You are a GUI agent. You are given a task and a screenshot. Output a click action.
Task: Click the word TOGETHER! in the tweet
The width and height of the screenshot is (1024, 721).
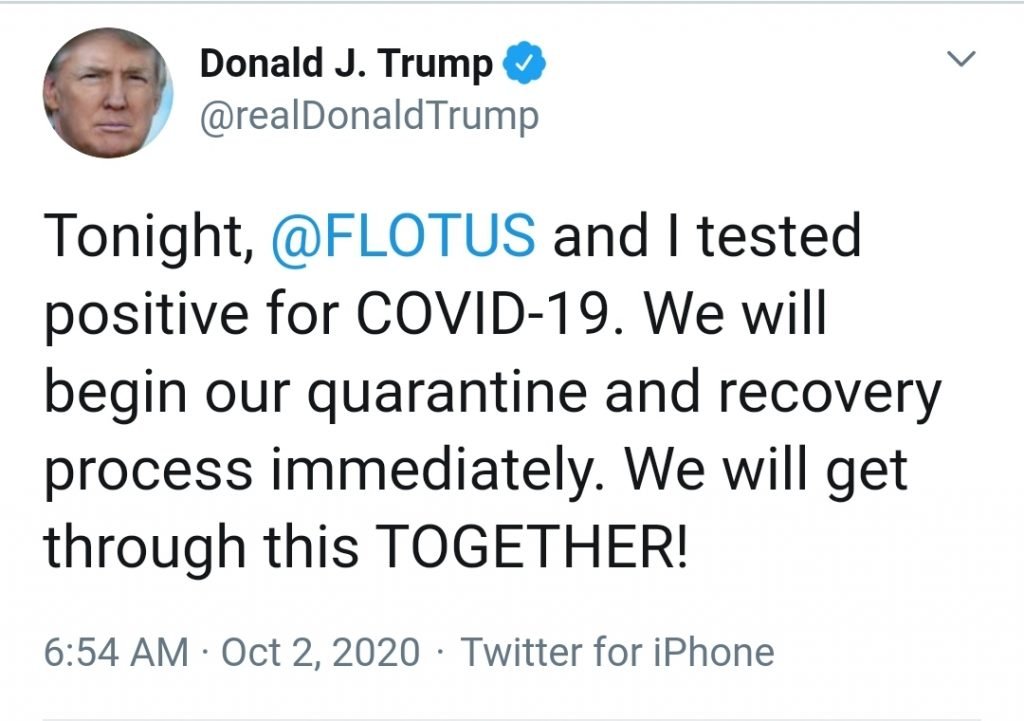pos(535,546)
